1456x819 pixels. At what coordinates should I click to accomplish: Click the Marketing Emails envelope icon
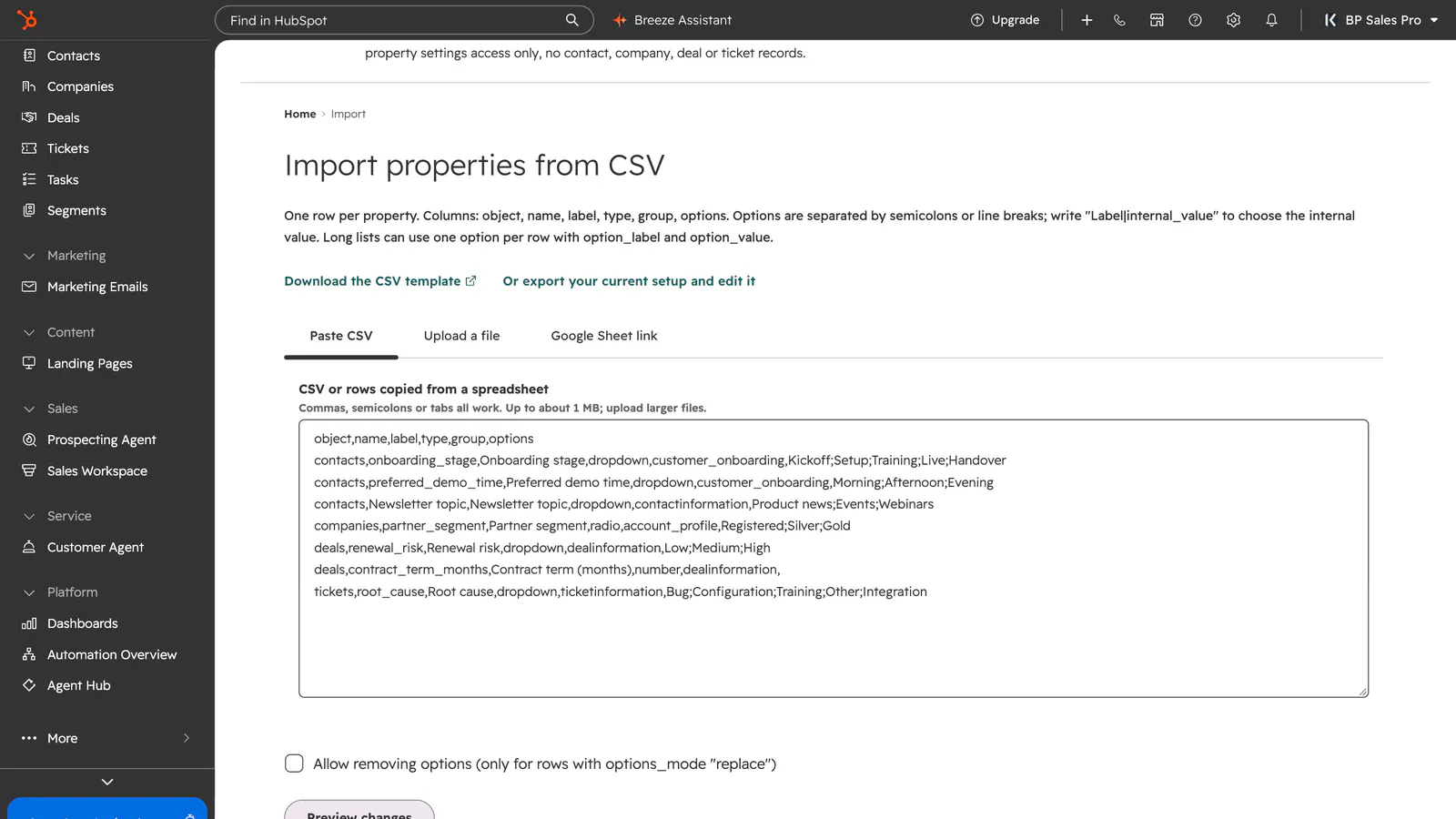pyautogui.click(x=29, y=287)
